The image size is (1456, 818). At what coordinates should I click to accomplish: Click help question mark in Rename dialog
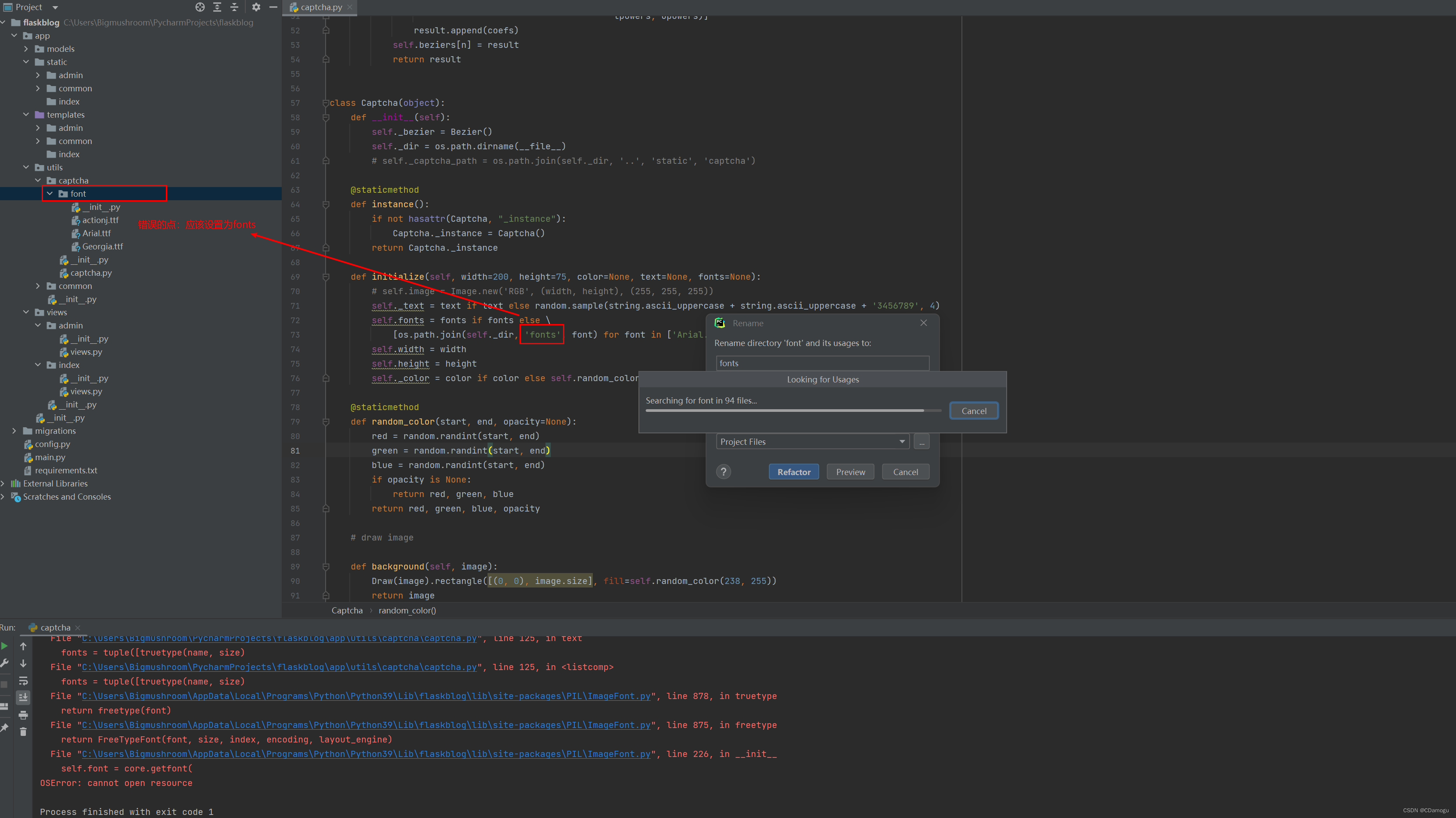pos(723,472)
